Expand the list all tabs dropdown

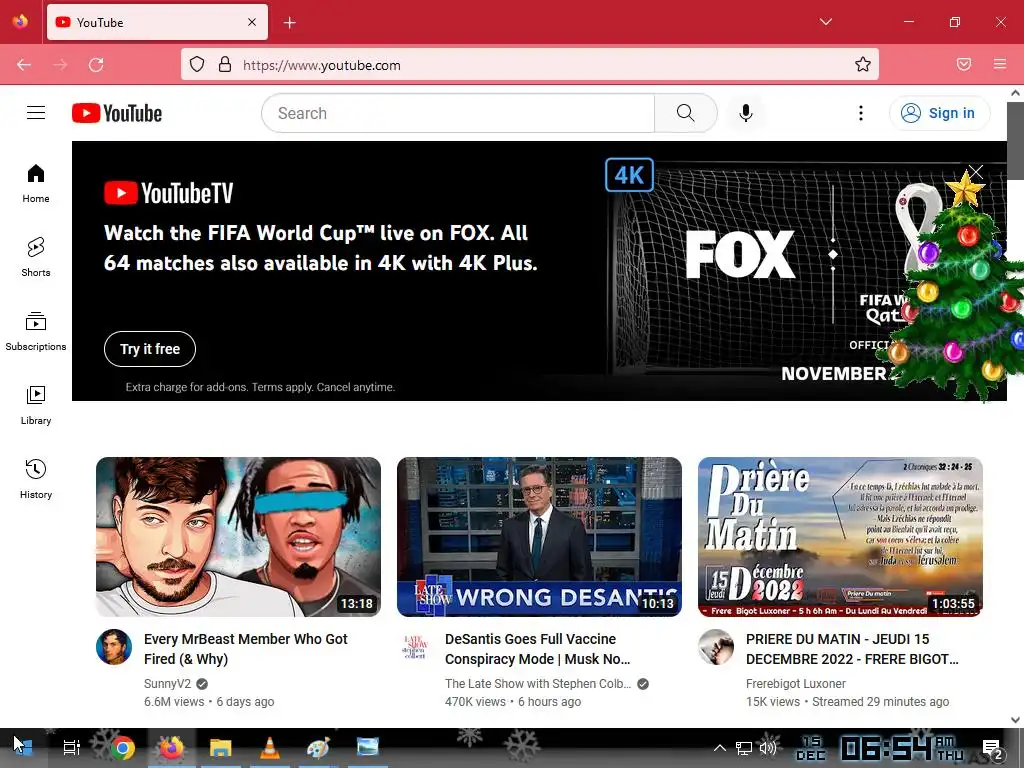825,22
